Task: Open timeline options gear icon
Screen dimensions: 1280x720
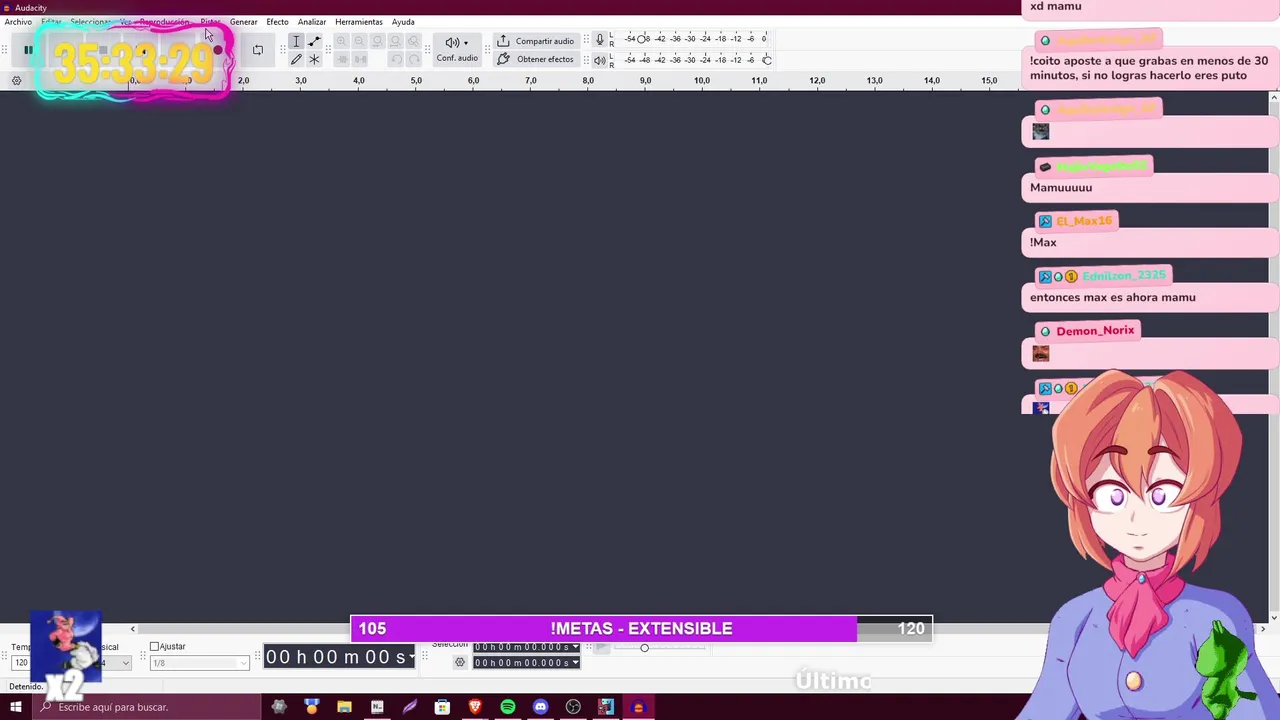Action: pos(16,80)
